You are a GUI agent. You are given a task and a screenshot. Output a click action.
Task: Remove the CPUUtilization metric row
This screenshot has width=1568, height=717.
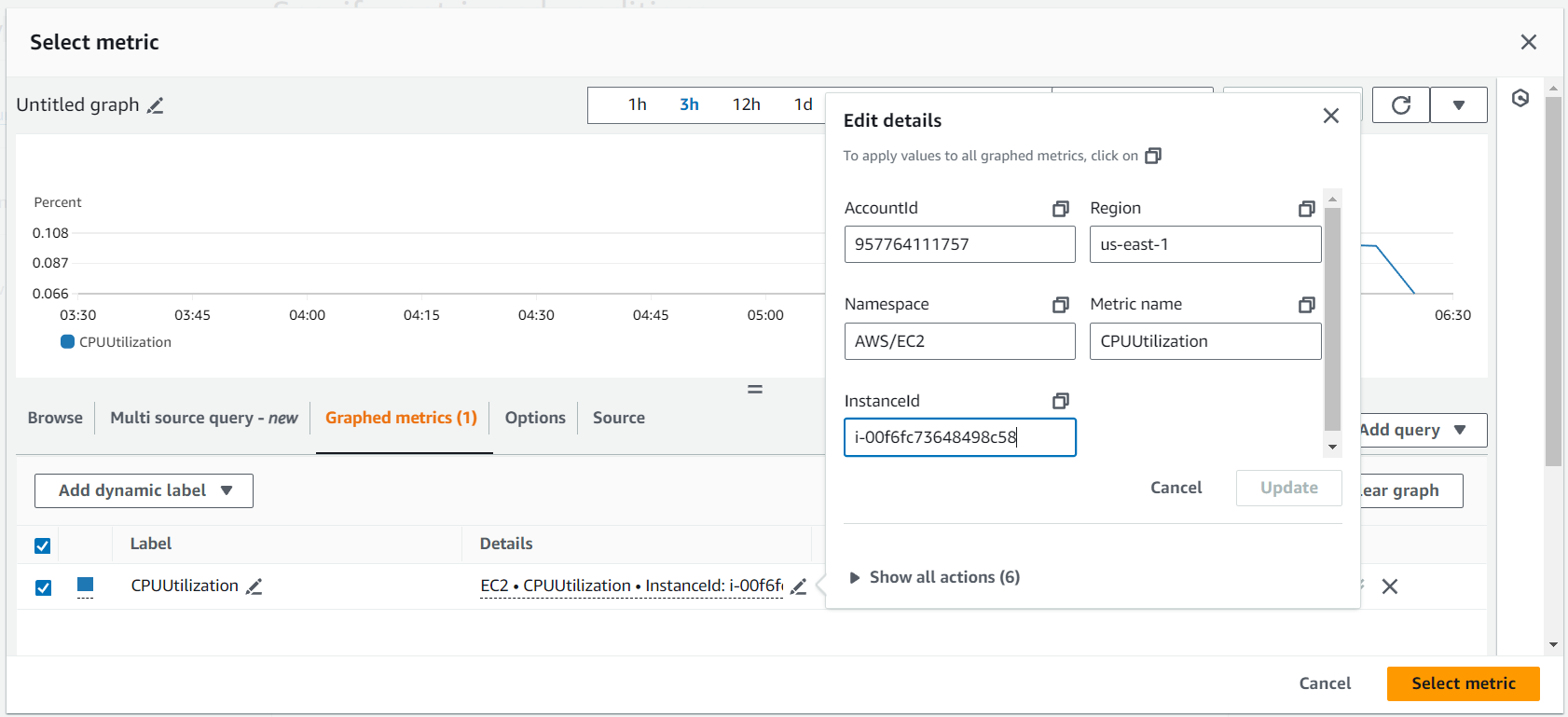[x=1389, y=586]
